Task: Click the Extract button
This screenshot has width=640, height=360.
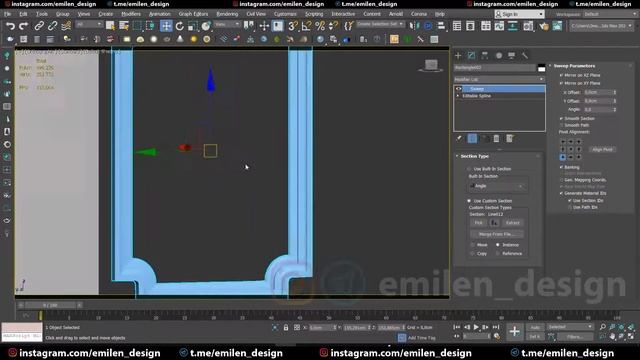Action: coord(512,223)
